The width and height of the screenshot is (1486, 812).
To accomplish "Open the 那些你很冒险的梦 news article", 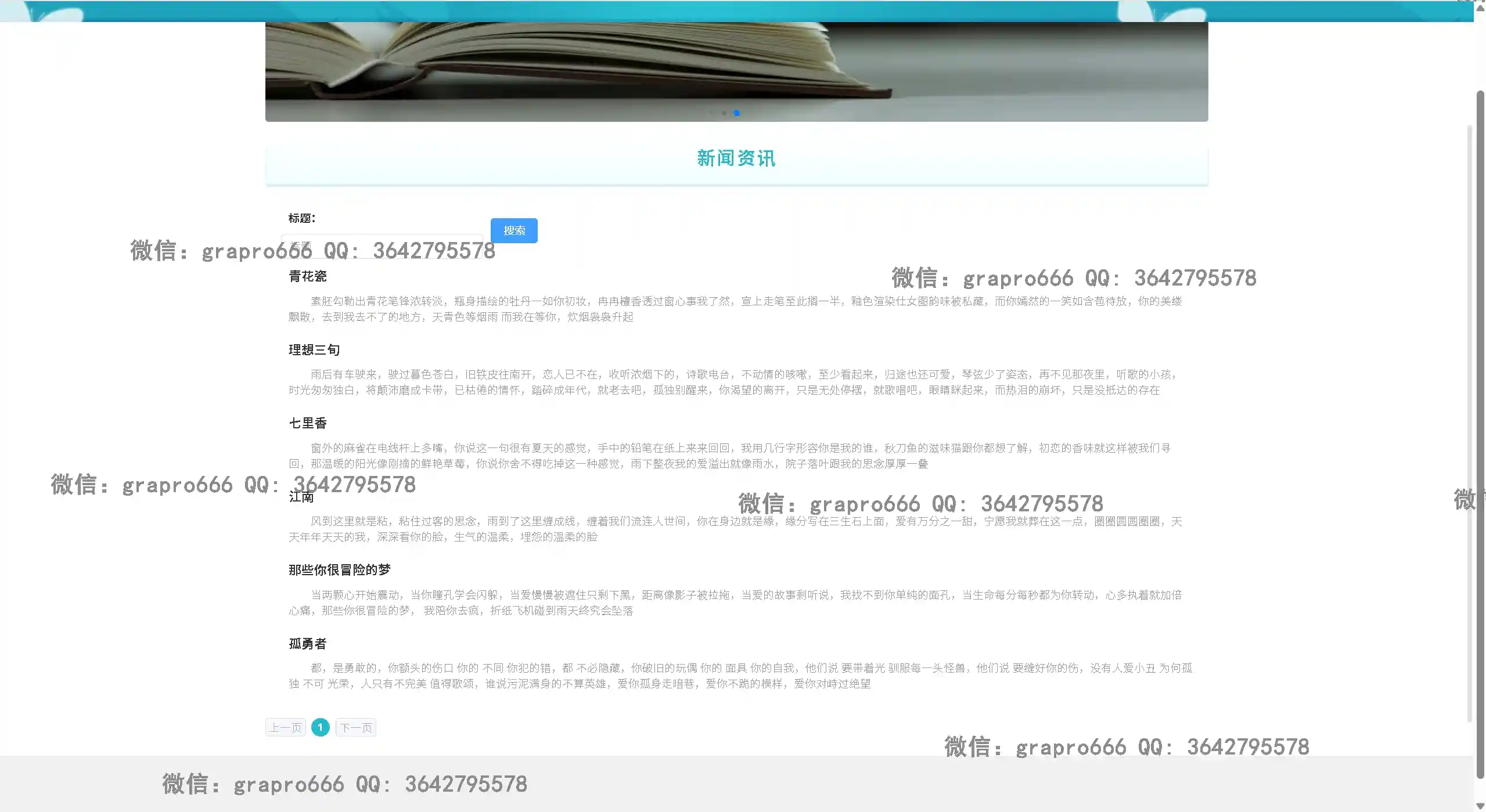I will pyautogui.click(x=340, y=570).
